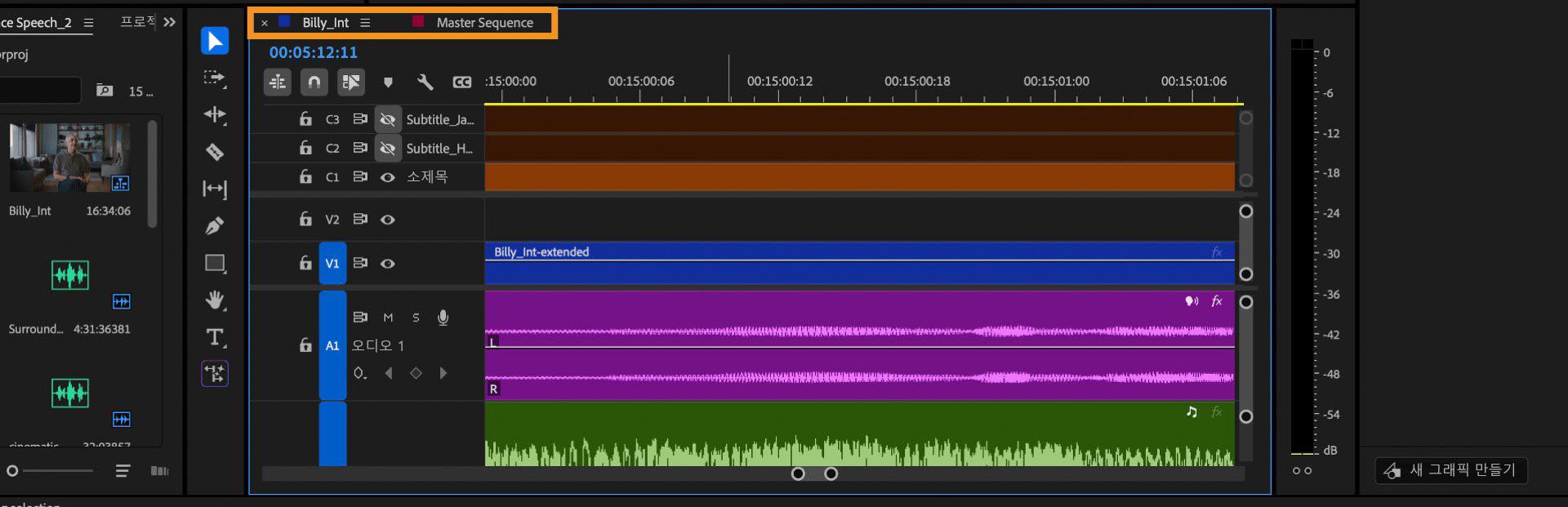Click the orange 소제목 caption clip
This screenshot has height=507, width=1568.
(859, 177)
